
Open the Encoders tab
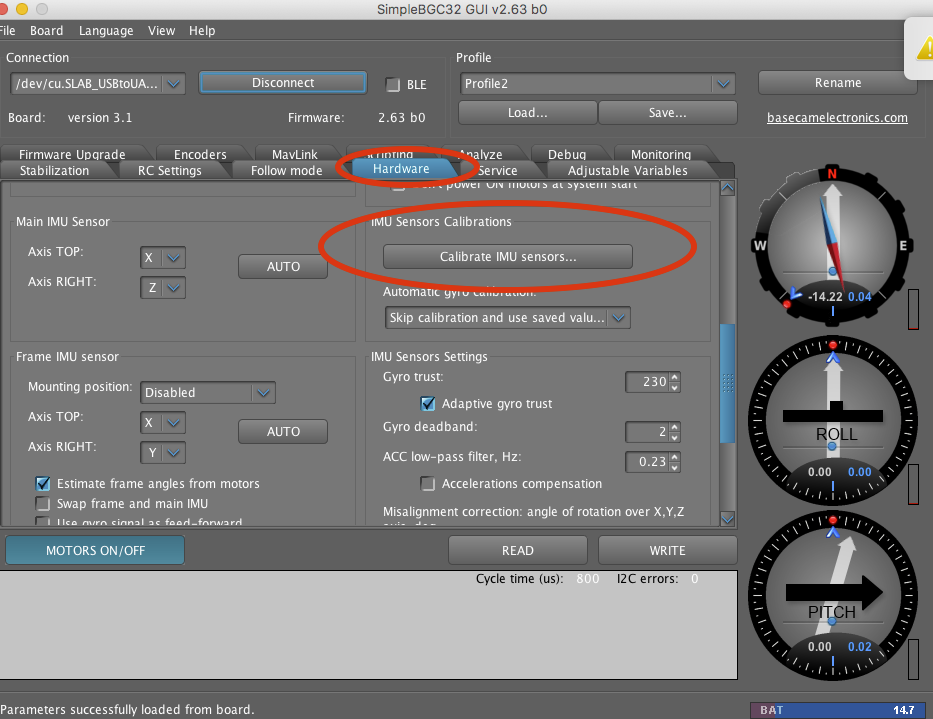click(200, 154)
